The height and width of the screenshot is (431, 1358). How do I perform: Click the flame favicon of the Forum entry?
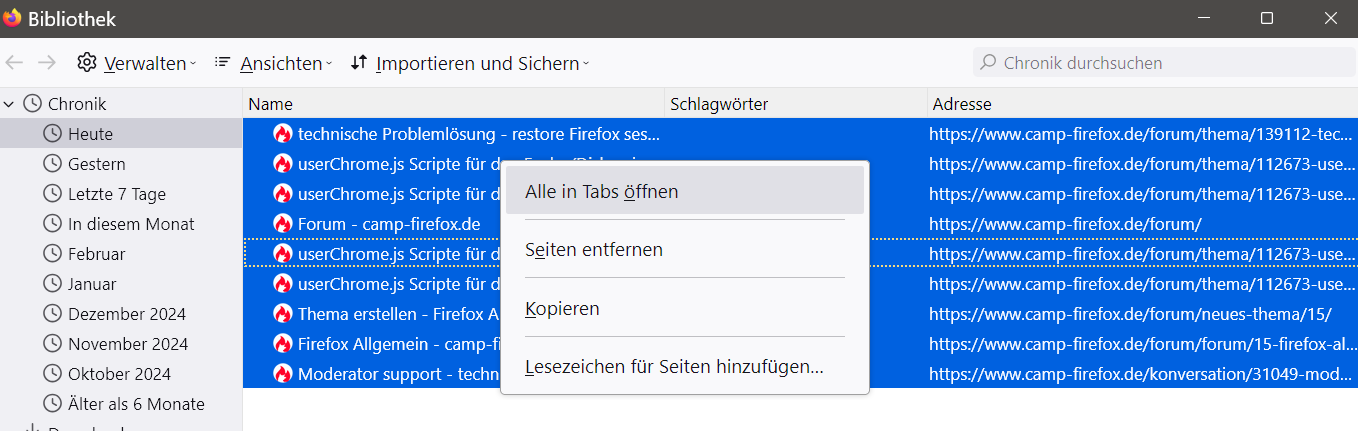point(283,224)
